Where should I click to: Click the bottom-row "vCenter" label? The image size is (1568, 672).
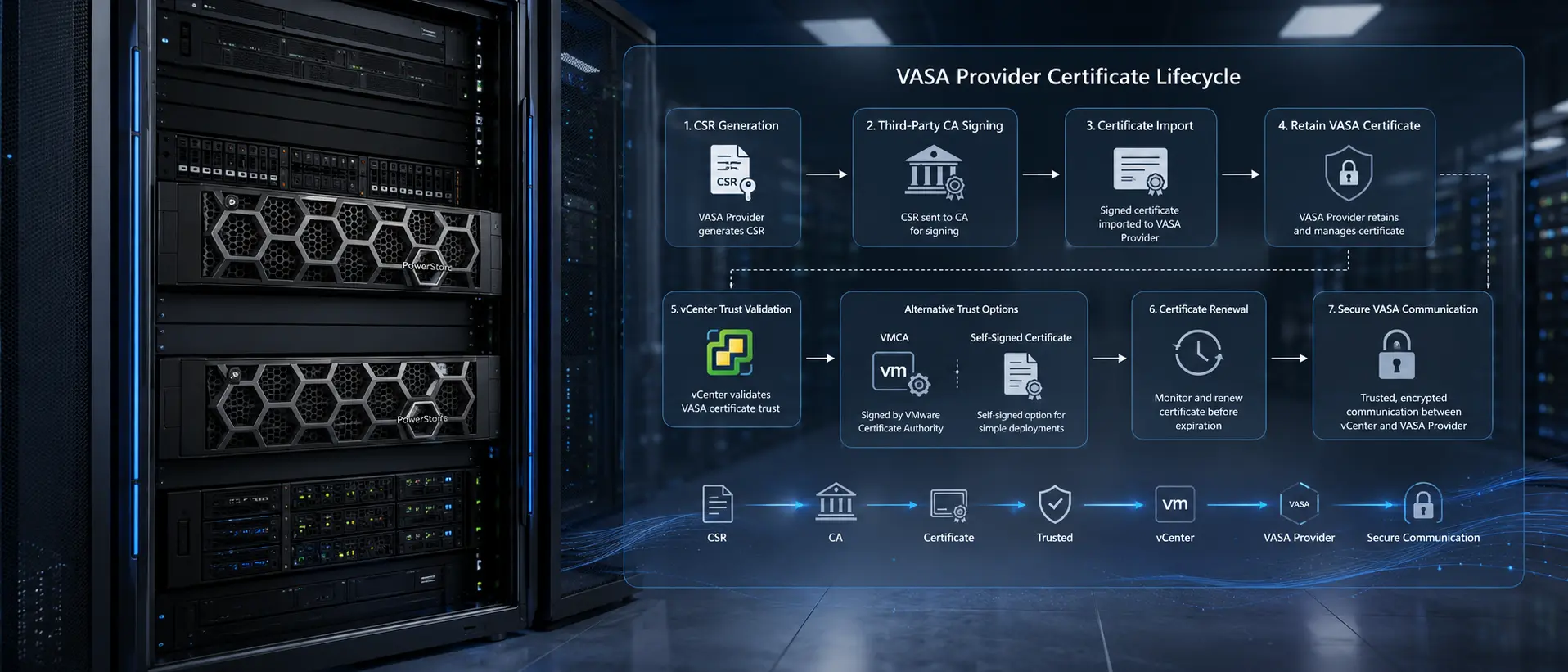[x=1174, y=538]
